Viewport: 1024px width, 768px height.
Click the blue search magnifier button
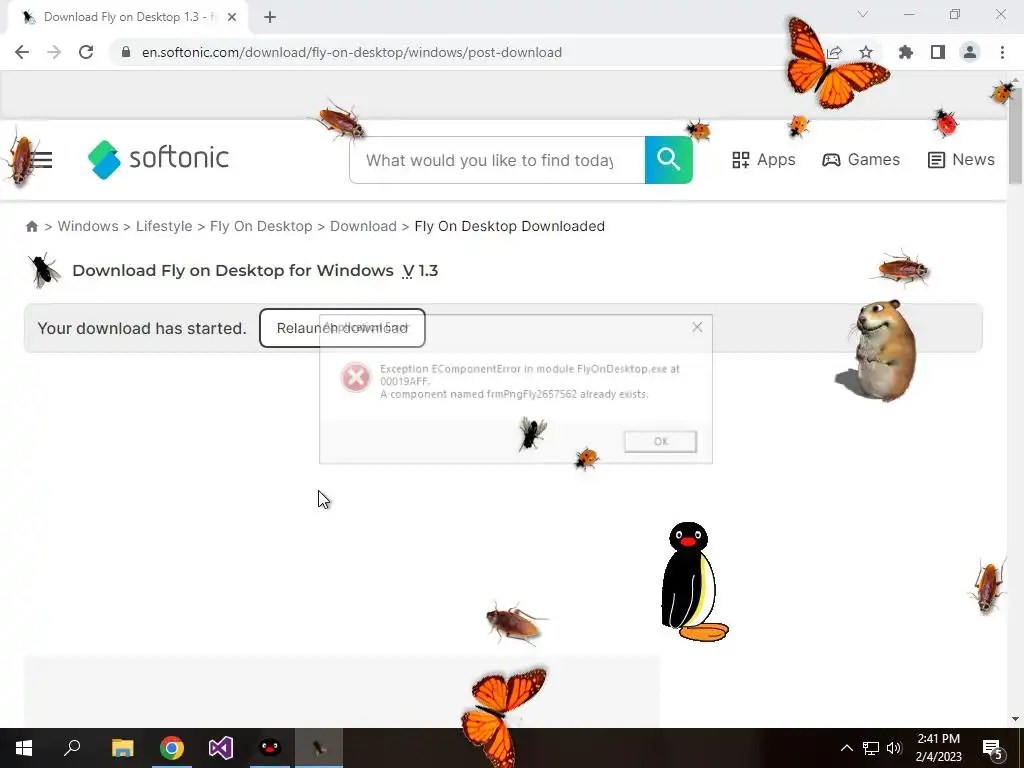pos(668,160)
